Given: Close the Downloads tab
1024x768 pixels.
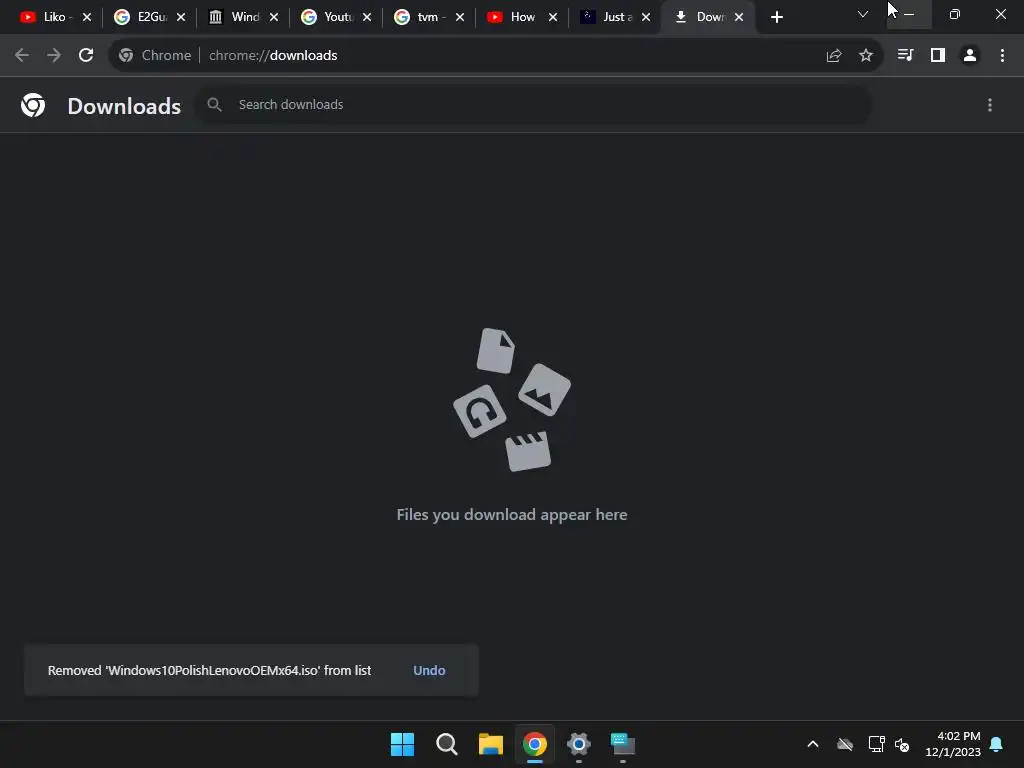Looking at the screenshot, I should tap(739, 17).
